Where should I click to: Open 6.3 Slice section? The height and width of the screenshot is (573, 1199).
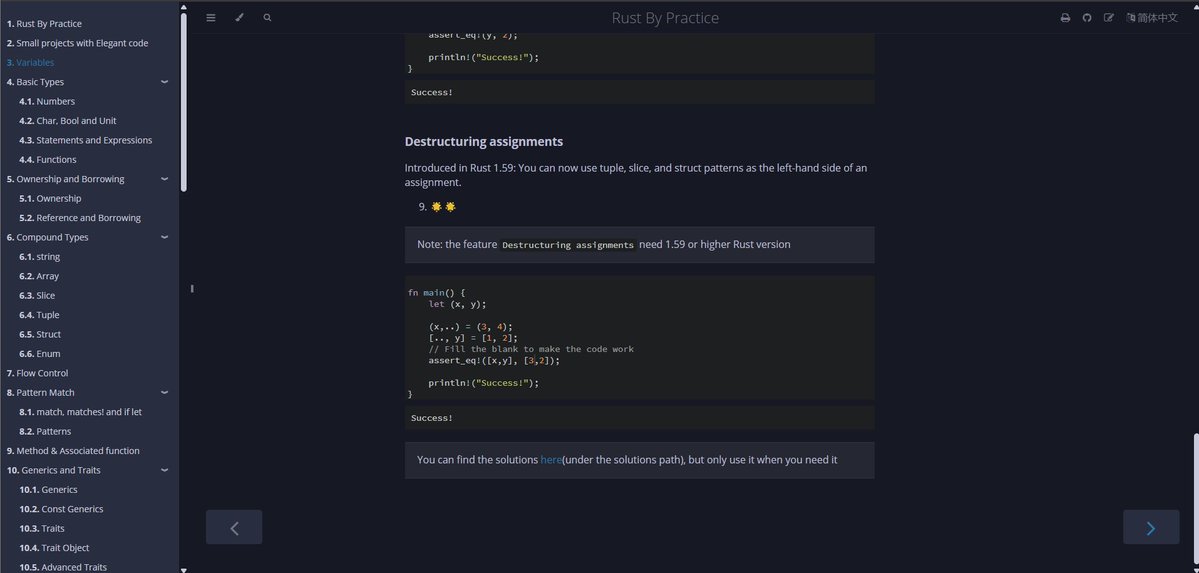coord(37,295)
